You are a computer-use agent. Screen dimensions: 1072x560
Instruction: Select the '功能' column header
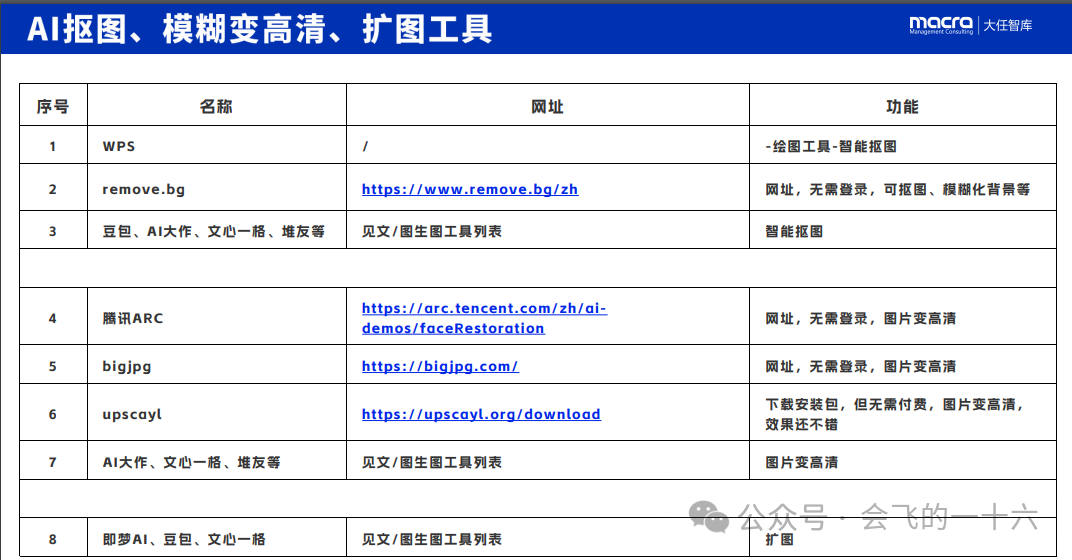(x=902, y=107)
